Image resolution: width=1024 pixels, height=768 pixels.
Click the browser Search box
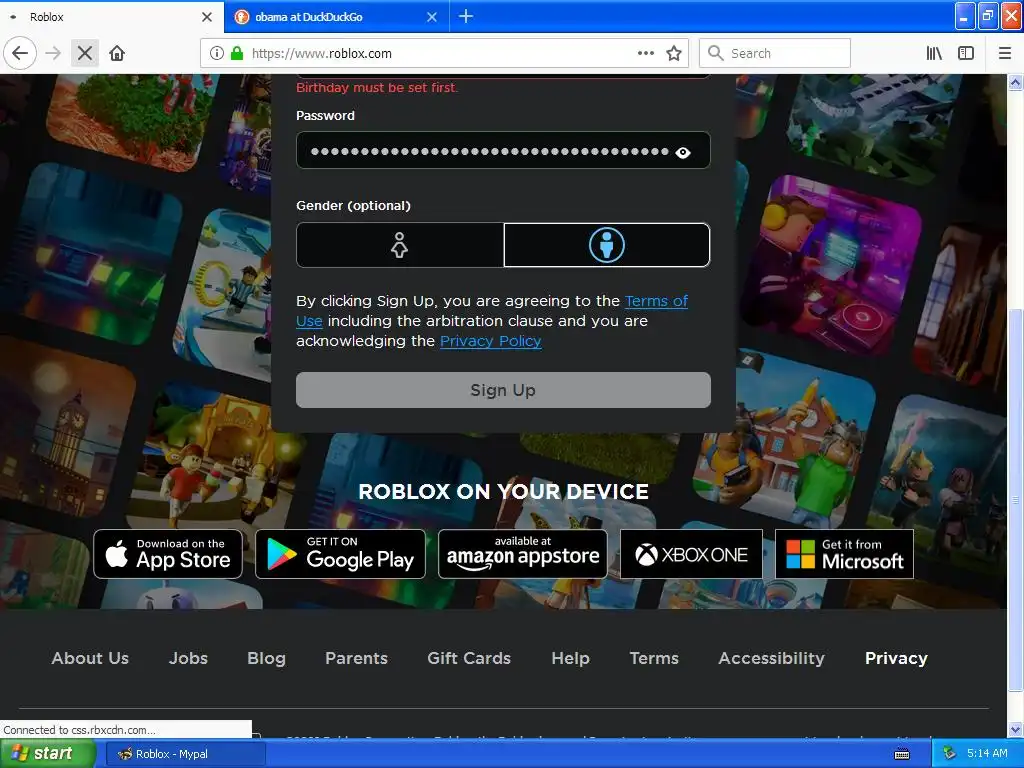(x=775, y=53)
